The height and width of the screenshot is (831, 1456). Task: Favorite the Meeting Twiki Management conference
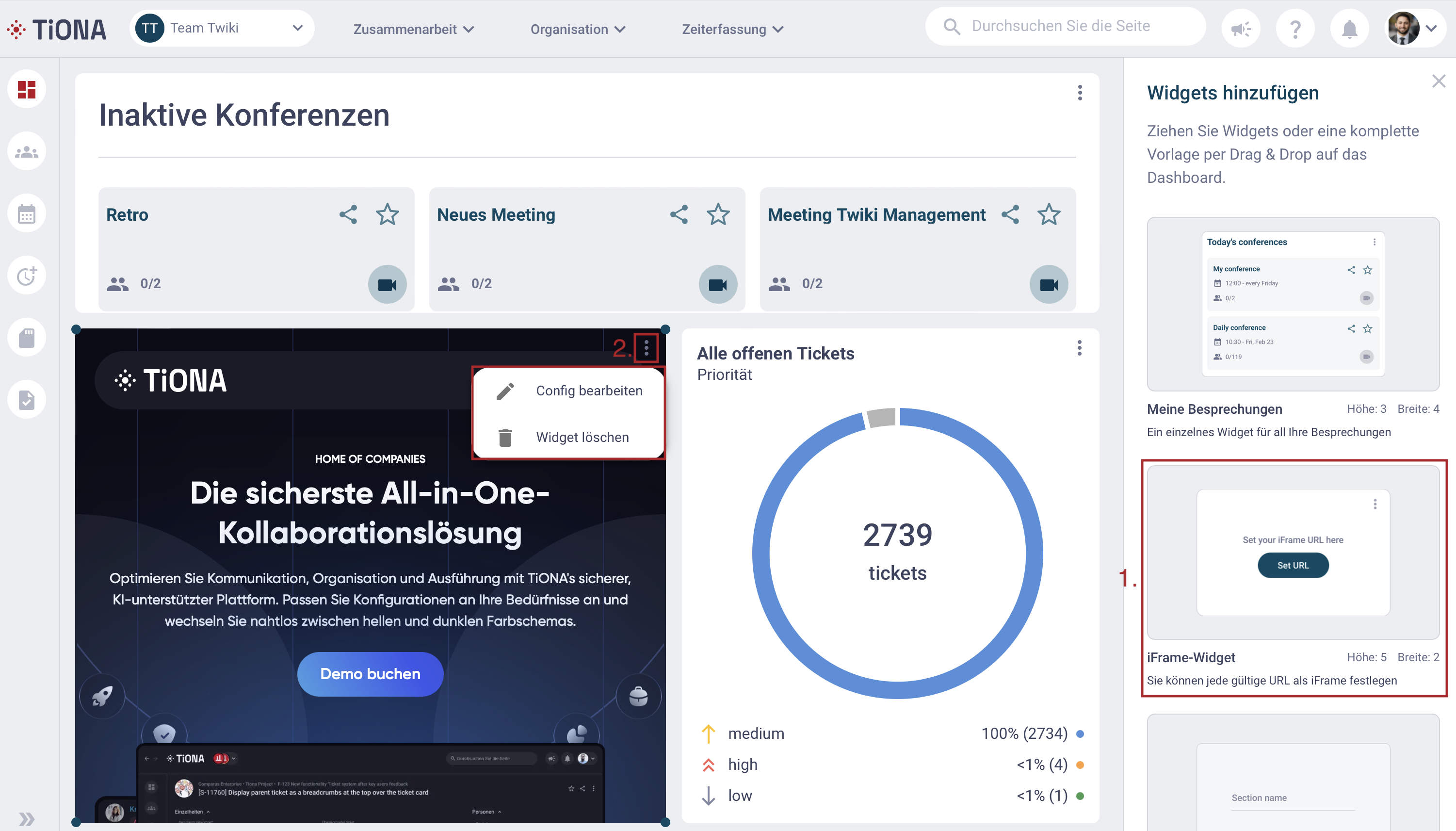1049,214
